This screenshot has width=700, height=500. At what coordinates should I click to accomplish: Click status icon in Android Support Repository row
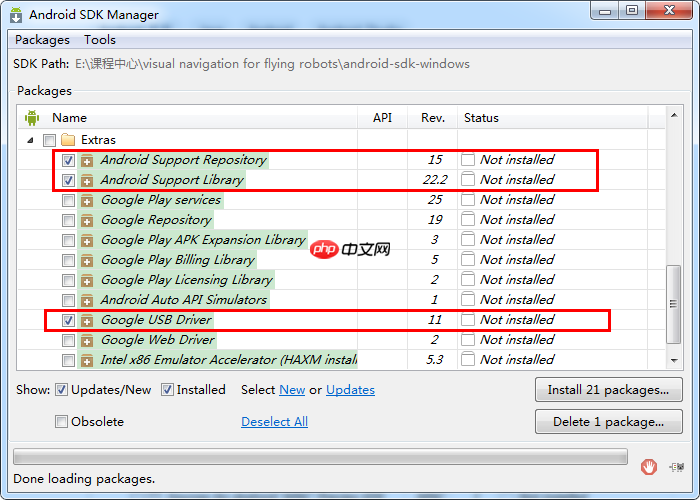pyautogui.click(x=467, y=160)
